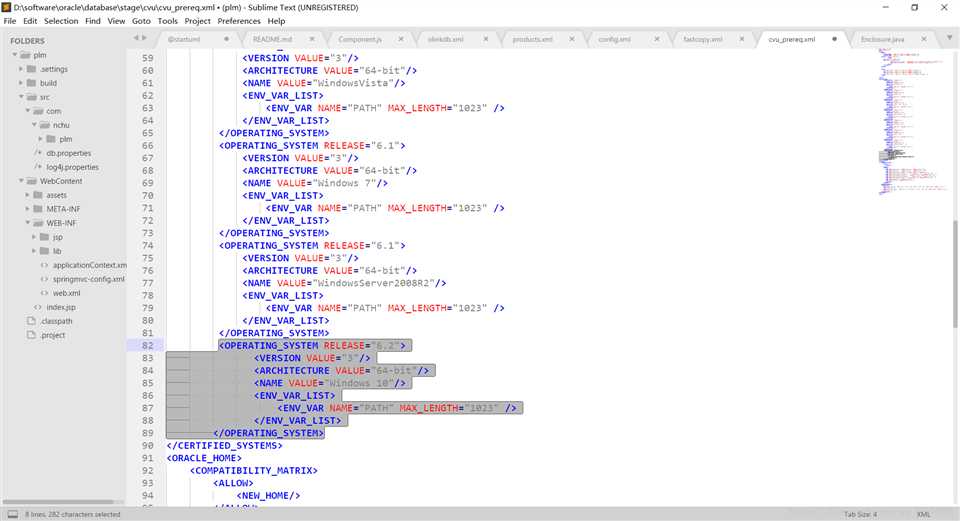This screenshot has height=521, width=960.
Task: Click the next tab arrow in tab bar
Action: (x=144, y=38)
